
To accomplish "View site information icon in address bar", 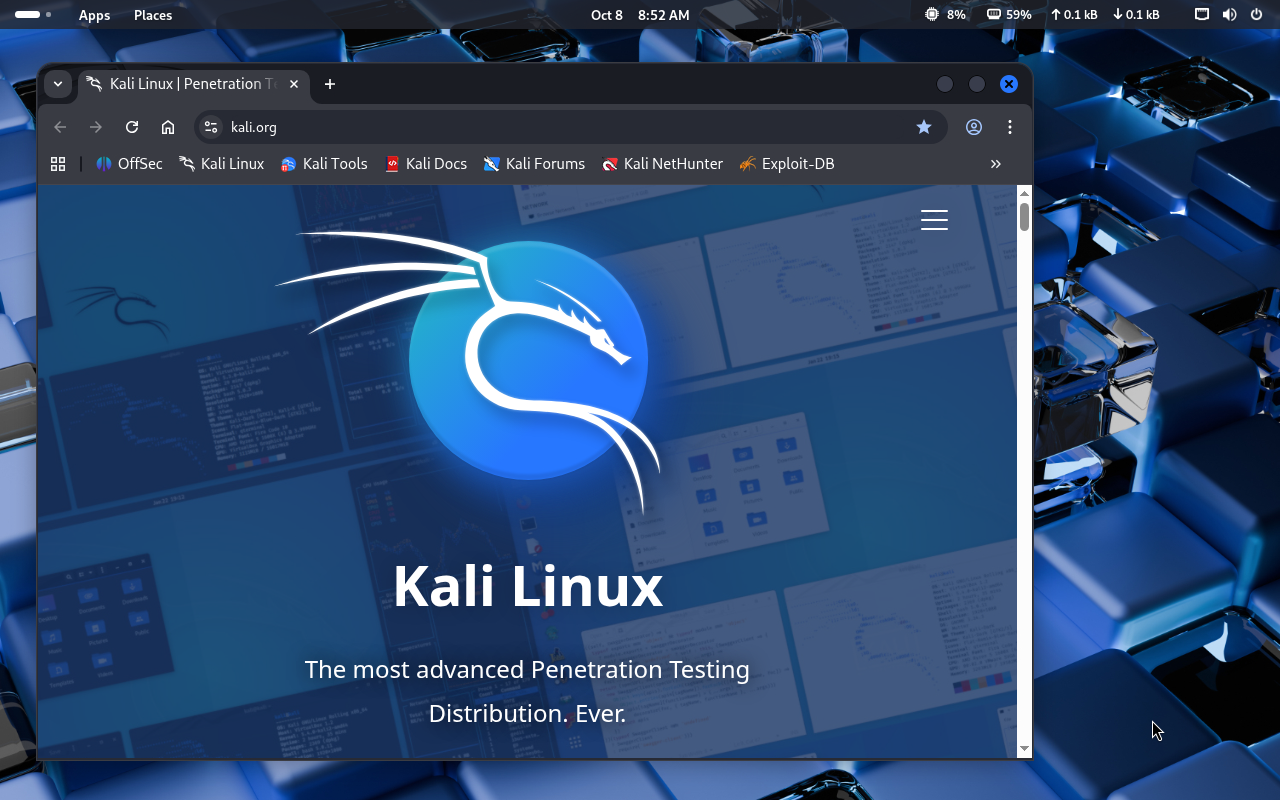I will pyautogui.click(x=211, y=127).
